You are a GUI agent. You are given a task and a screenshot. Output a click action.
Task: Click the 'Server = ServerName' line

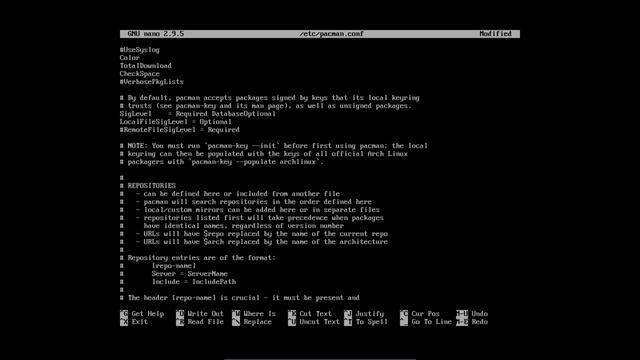click(174, 274)
